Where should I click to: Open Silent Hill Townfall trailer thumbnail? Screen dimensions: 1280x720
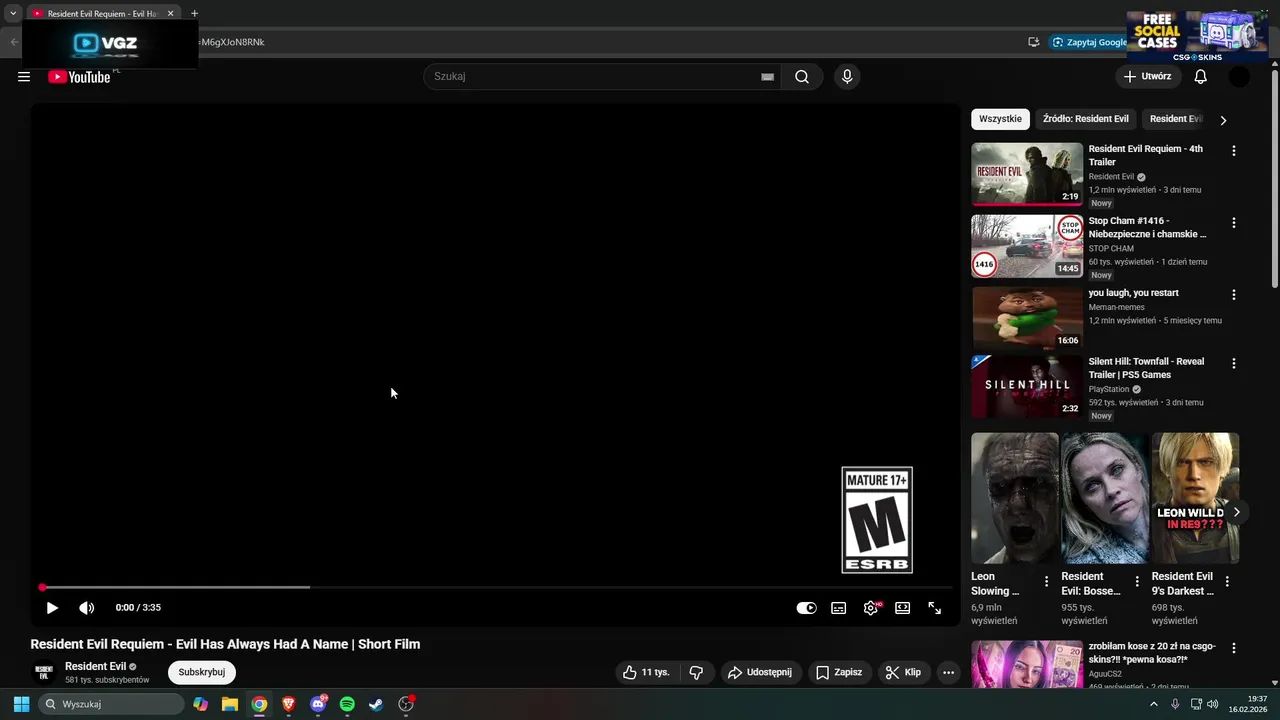pos(1027,387)
